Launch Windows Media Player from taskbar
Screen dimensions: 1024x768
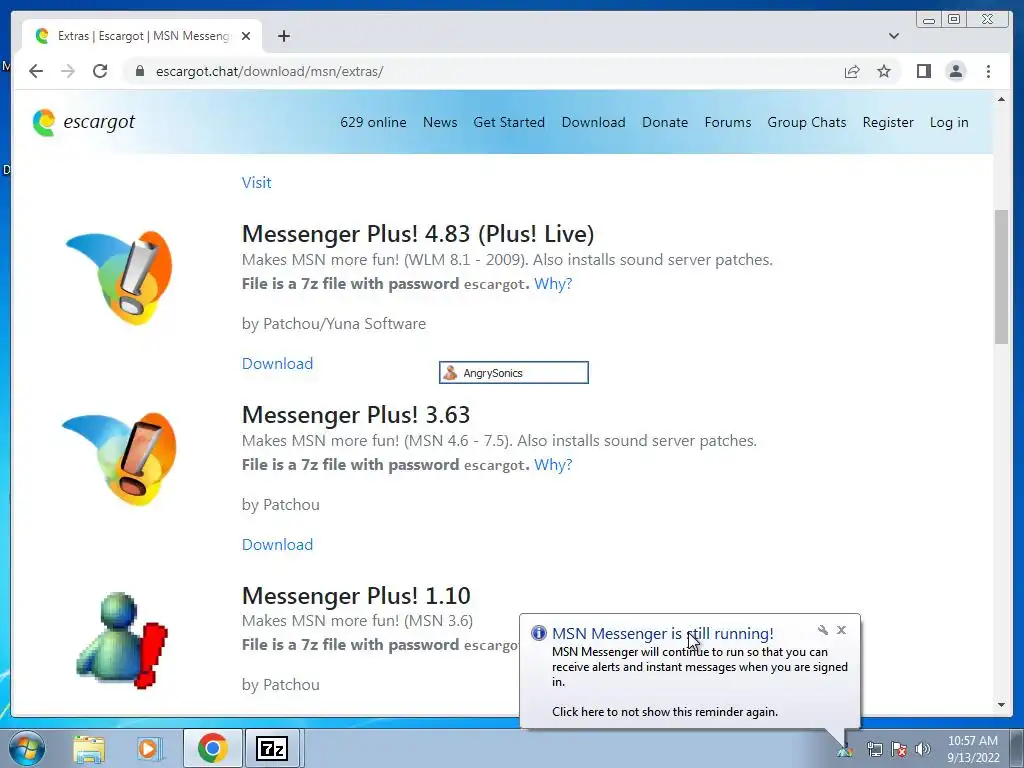150,748
